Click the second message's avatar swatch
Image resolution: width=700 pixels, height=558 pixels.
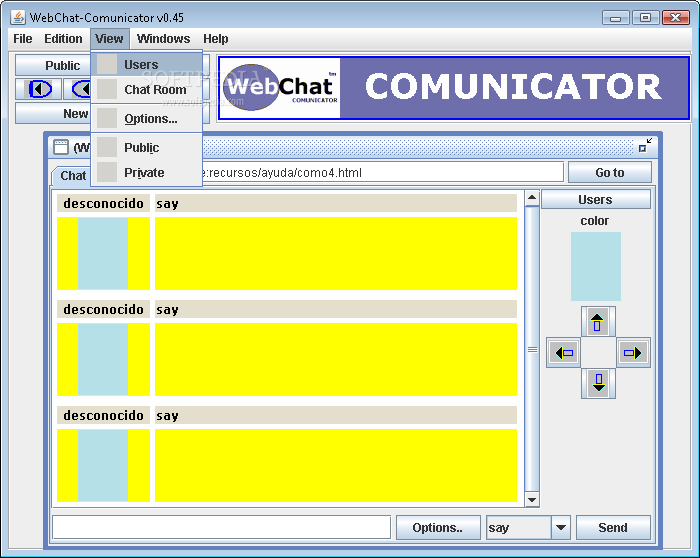[x=103, y=359]
